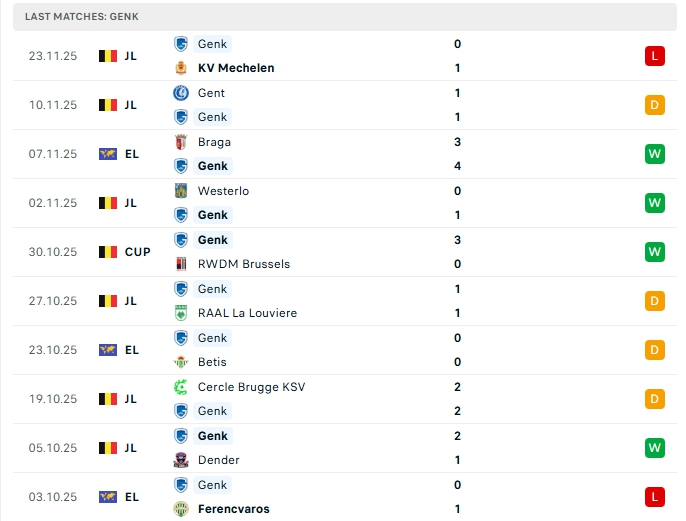Click the red L badge for KV Mechelen match
This screenshot has width=686, height=521.
tap(655, 56)
